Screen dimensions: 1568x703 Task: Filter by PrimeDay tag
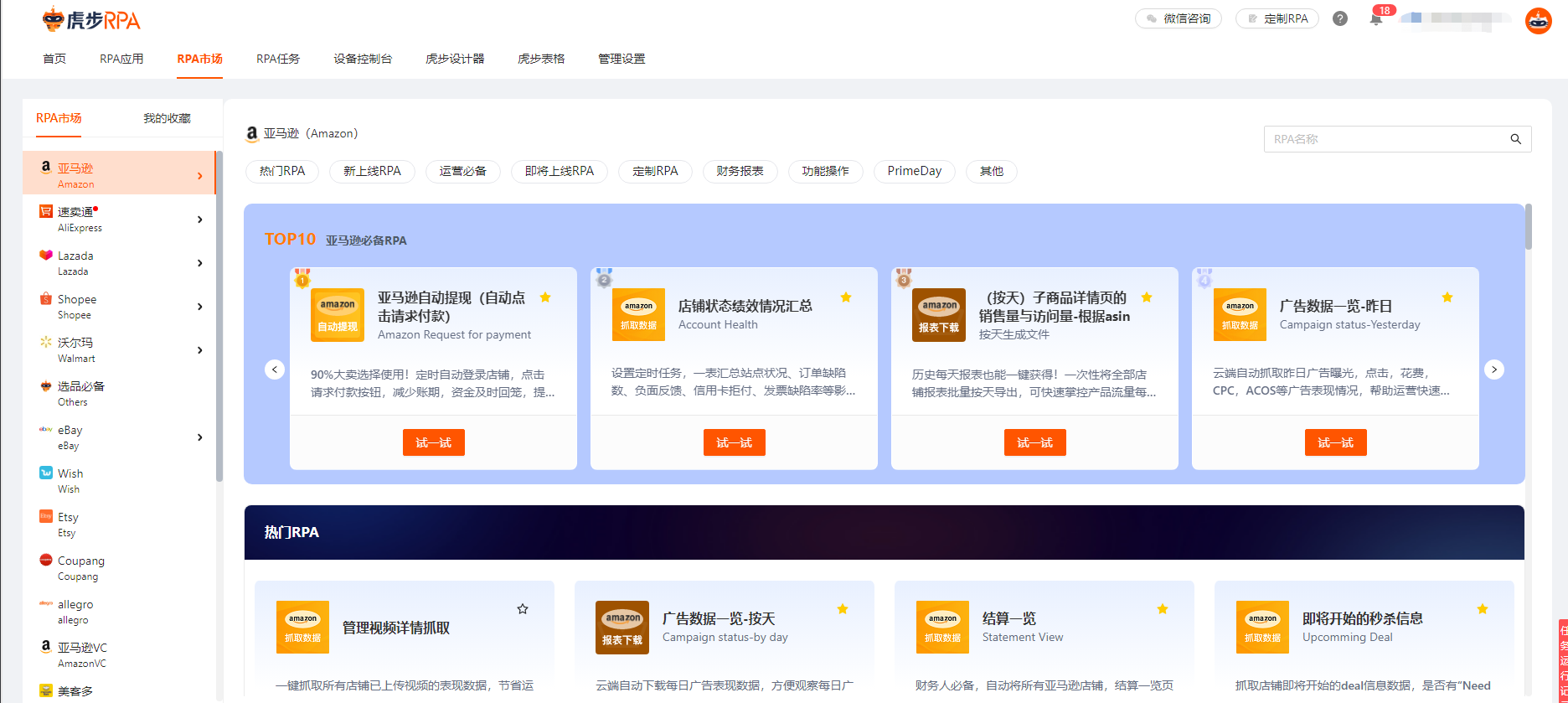coord(915,171)
